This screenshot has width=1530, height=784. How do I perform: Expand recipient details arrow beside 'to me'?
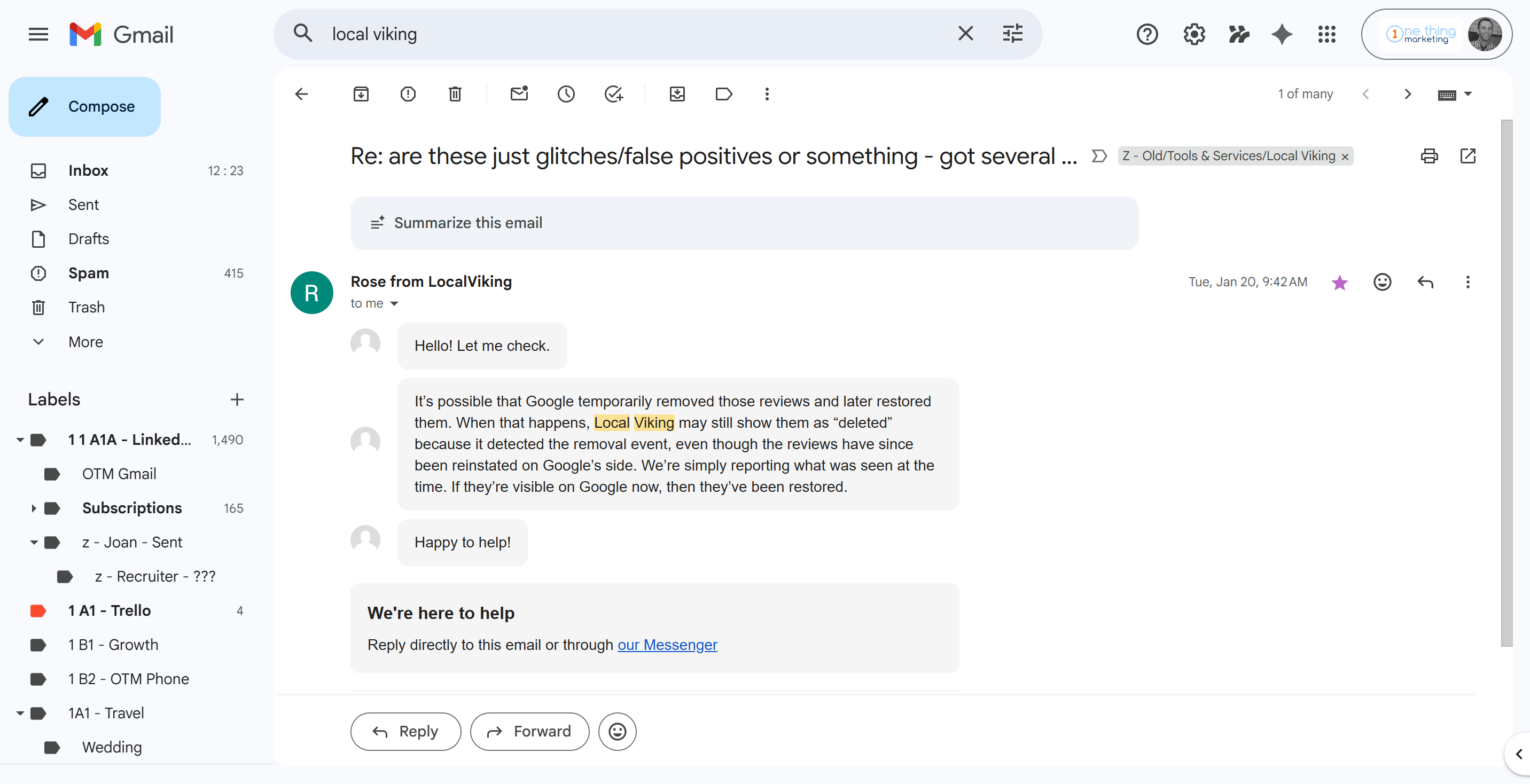[394, 303]
